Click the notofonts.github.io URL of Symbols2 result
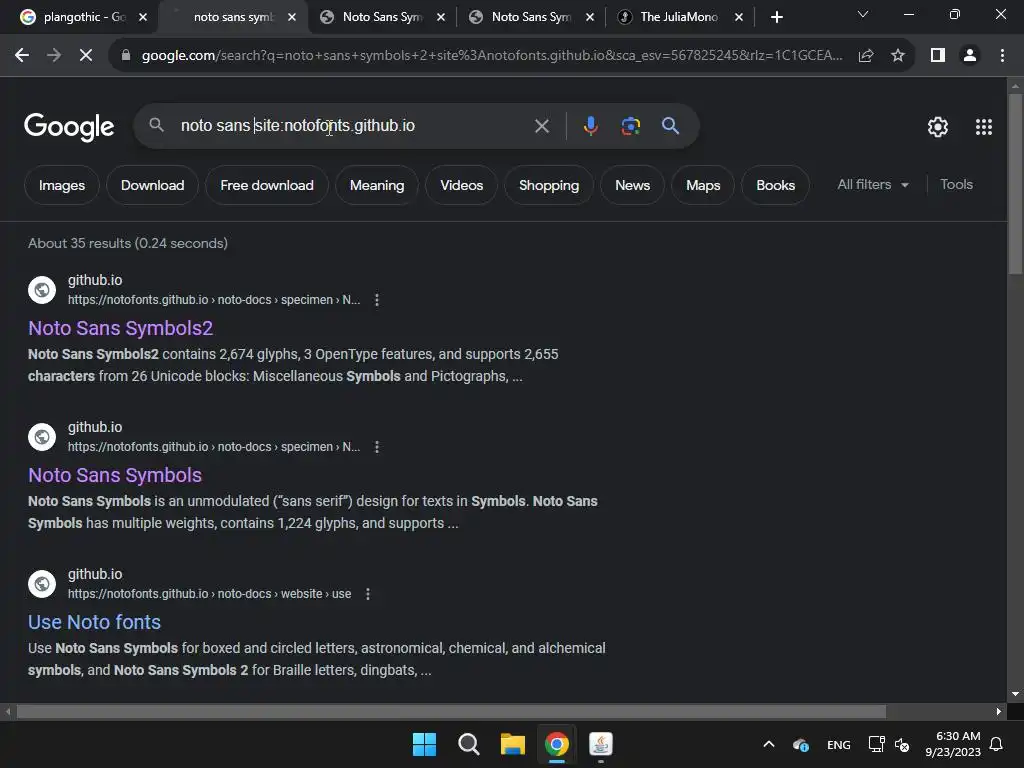1024x768 pixels. coord(214,300)
